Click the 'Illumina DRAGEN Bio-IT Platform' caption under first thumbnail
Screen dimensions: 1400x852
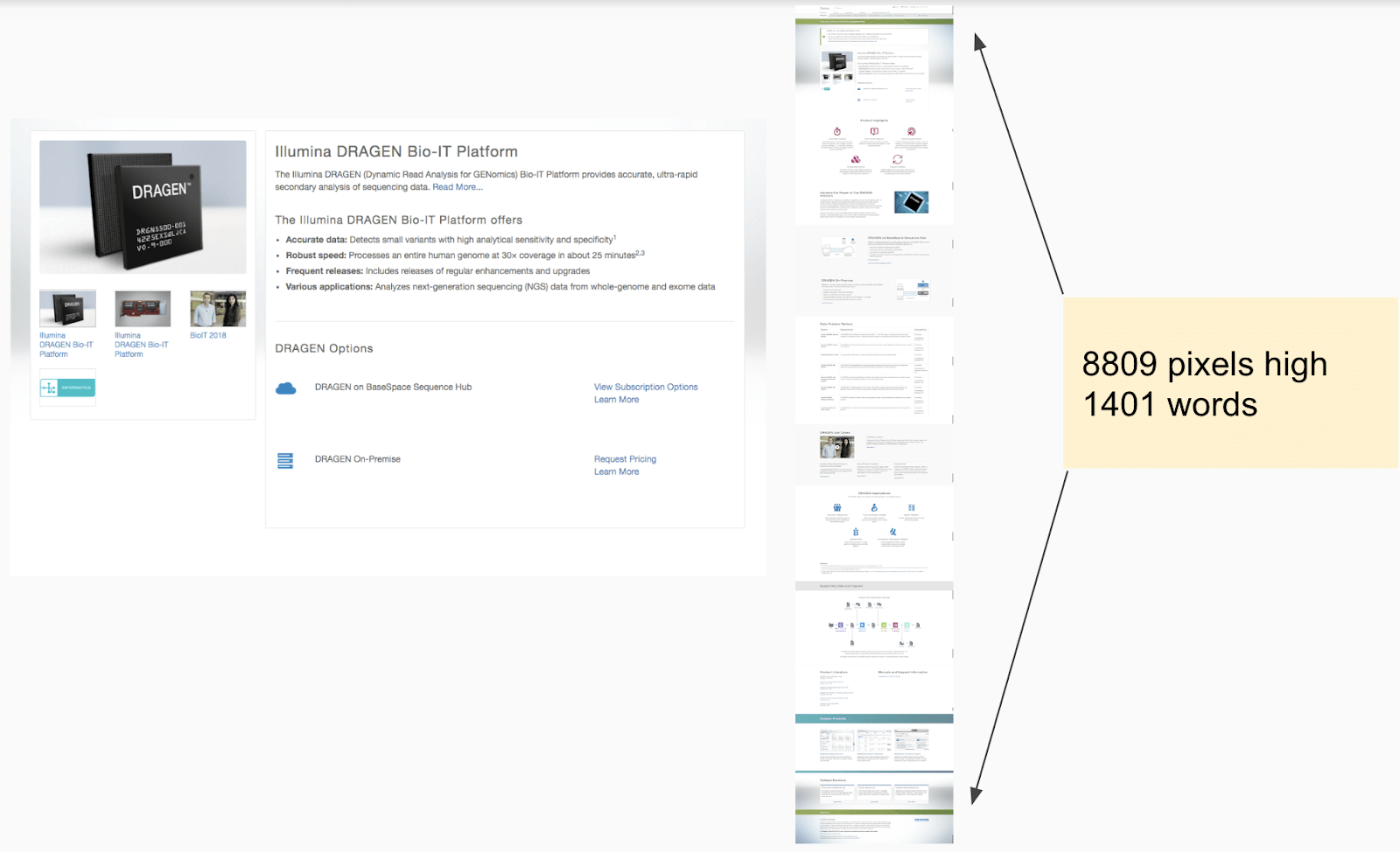66,345
